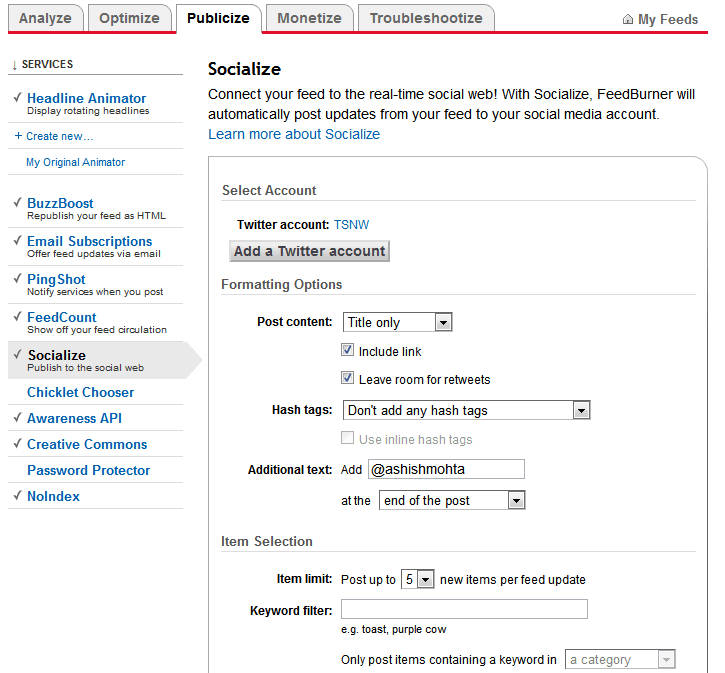This screenshot has width=725, height=673.
Task: Click Add a Twitter account button
Action: pos(309,251)
